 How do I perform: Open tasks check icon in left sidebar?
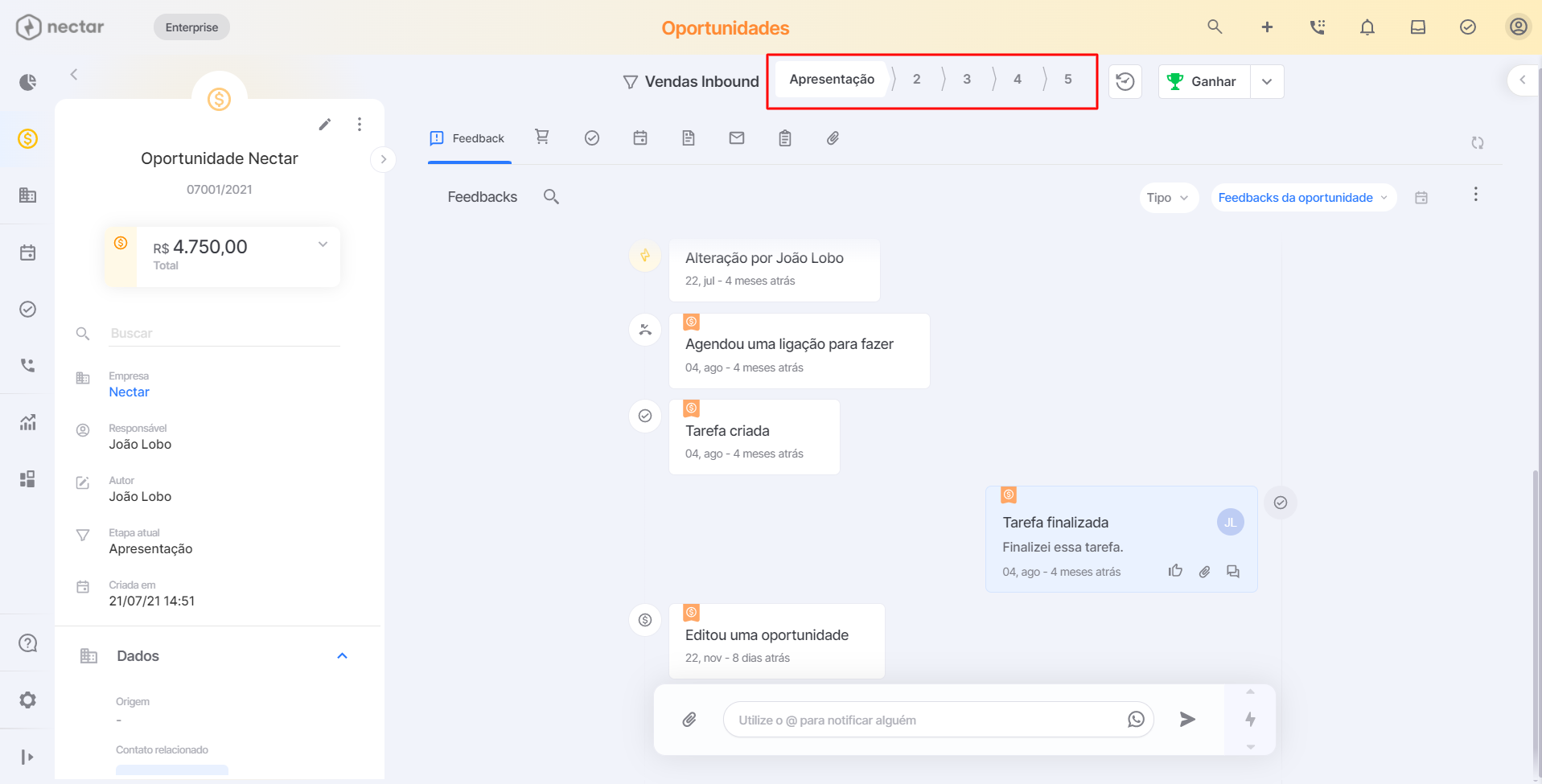[x=27, y=309]
